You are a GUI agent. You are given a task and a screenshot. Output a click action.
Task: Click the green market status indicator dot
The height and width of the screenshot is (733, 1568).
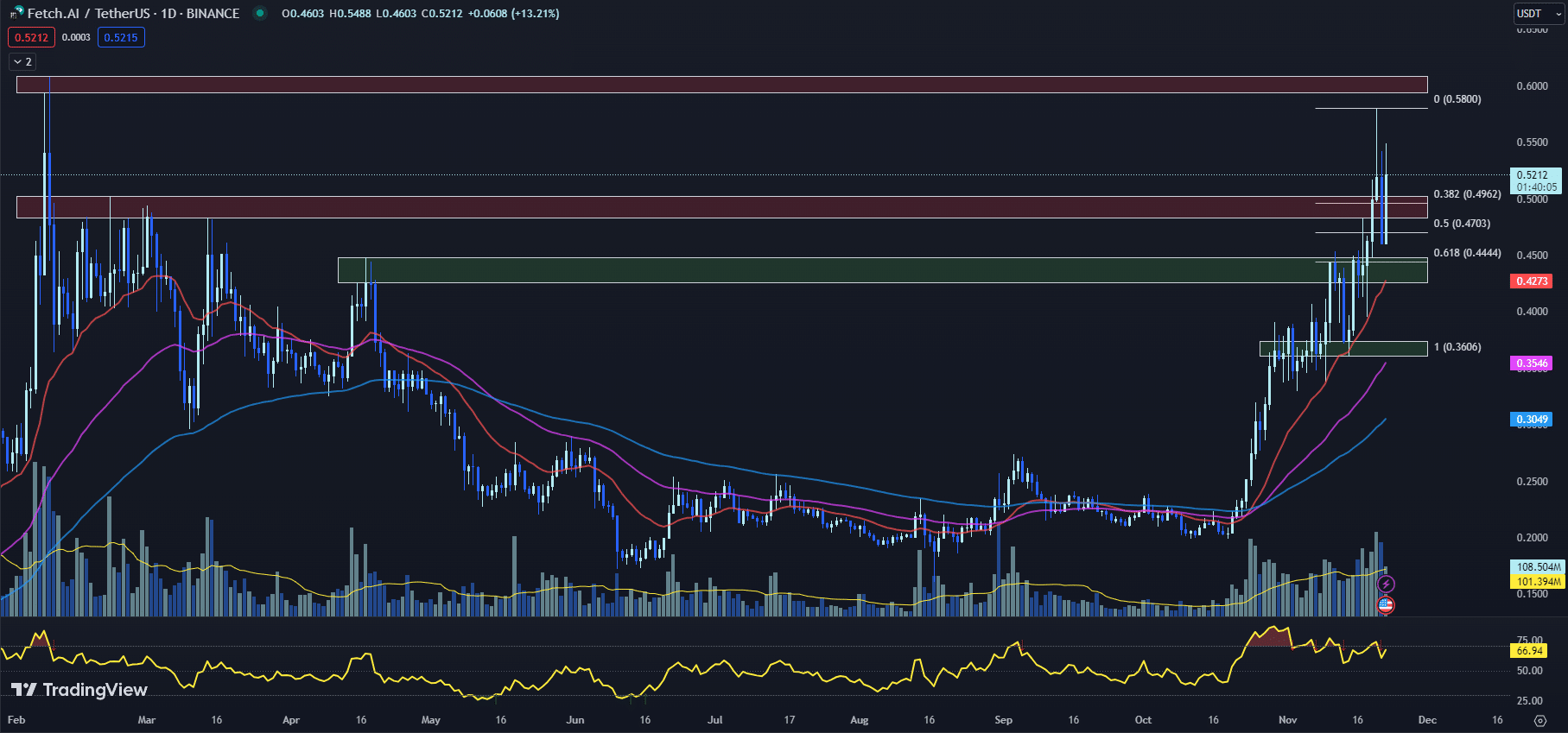(259, 13)
